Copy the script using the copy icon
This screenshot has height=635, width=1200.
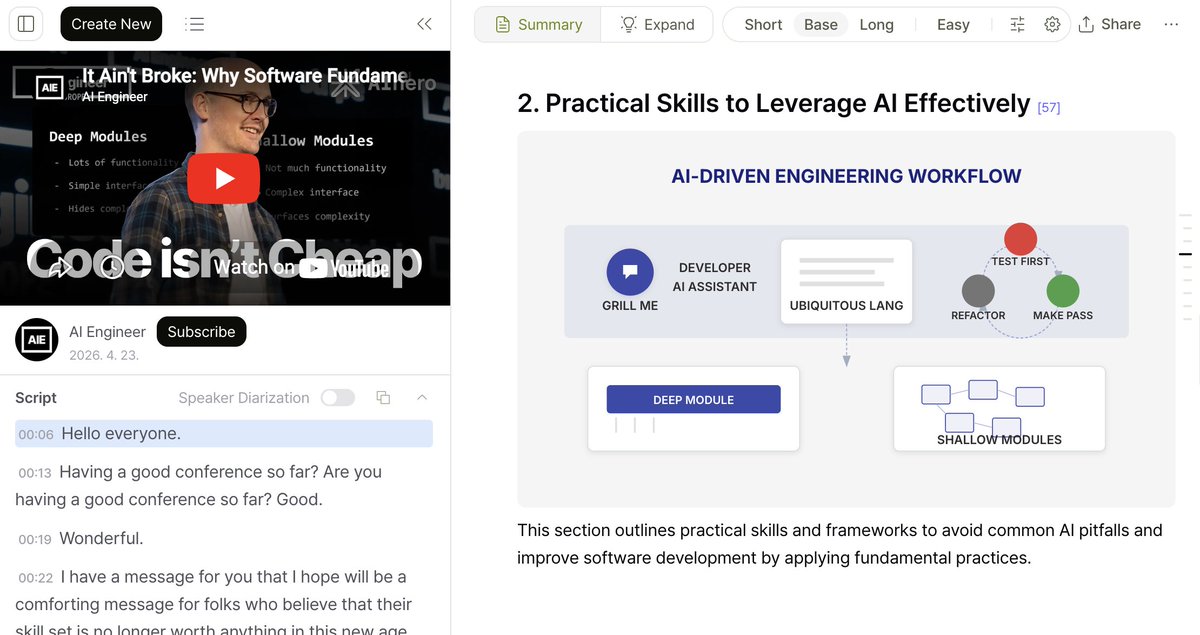click(x=383, y=398)
